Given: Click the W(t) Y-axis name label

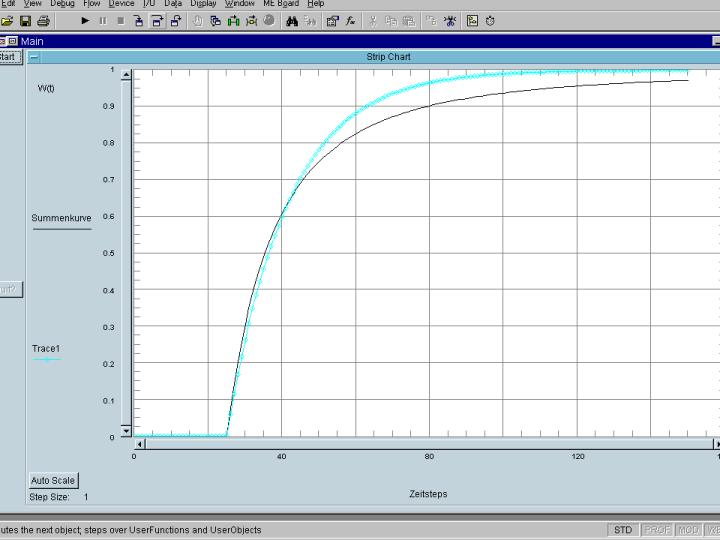Looking at the screenshot, I should tap(46, 88).
